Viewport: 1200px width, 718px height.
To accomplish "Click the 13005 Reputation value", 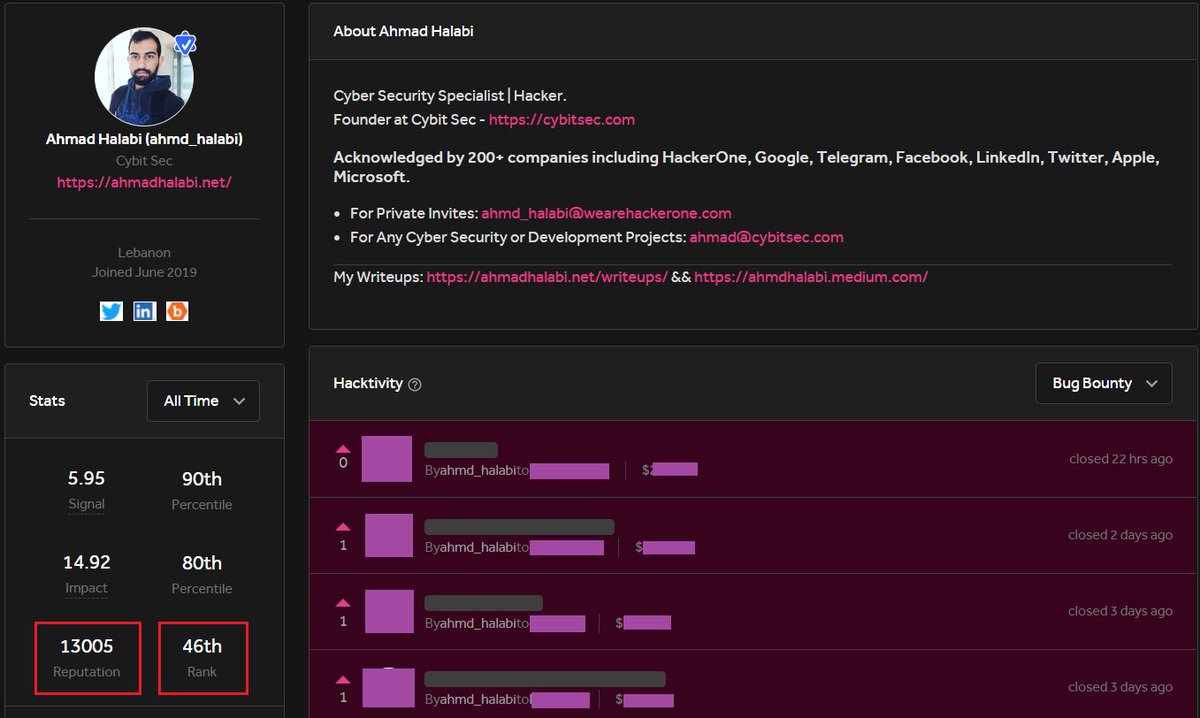I will [86, 646].
